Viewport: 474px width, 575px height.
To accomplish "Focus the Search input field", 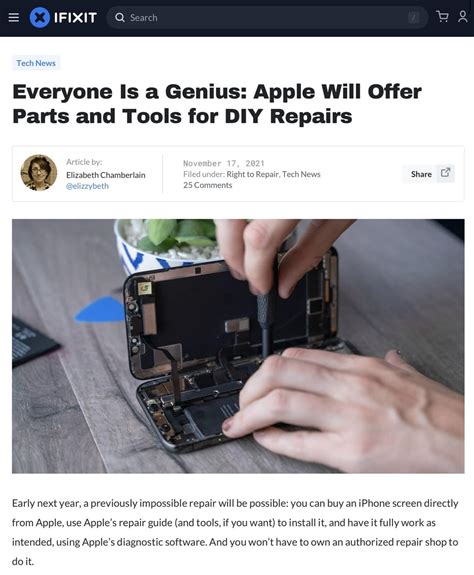I will coord(267,18).
